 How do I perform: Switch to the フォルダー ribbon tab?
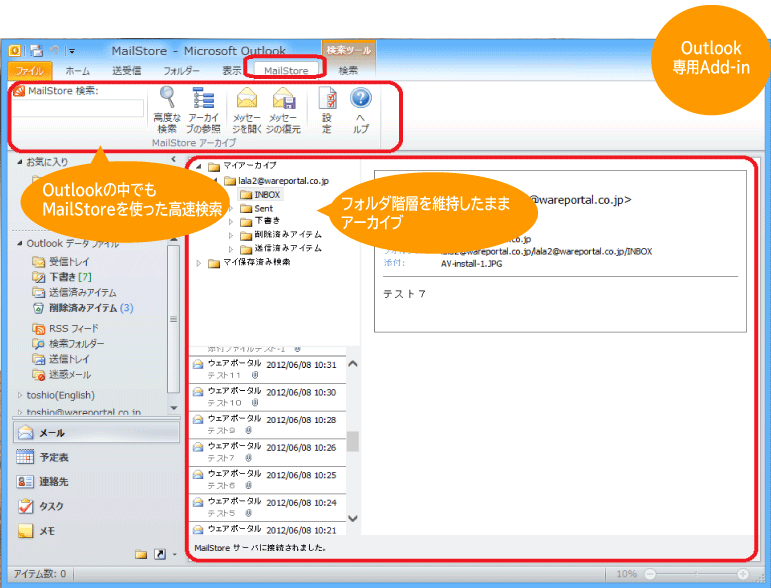click(181, 71)
